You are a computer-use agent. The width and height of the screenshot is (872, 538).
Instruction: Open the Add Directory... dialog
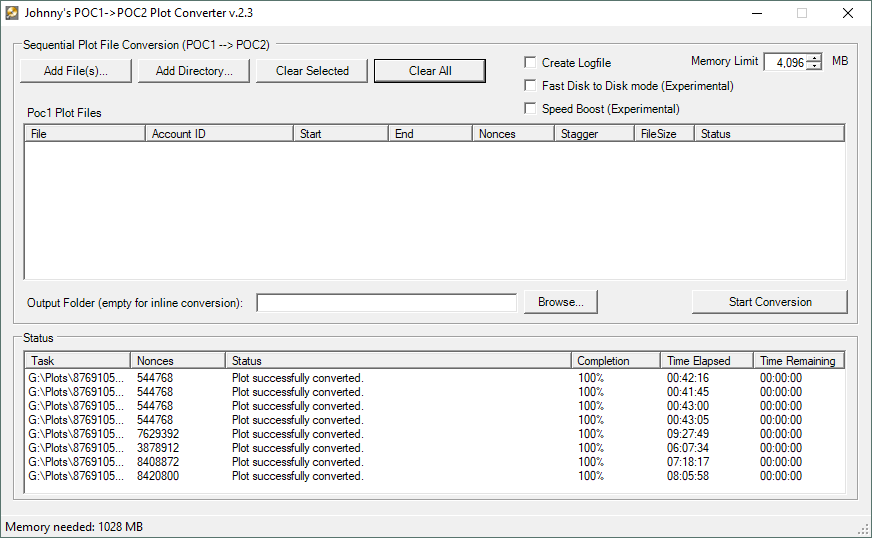[x=194, y=71]
